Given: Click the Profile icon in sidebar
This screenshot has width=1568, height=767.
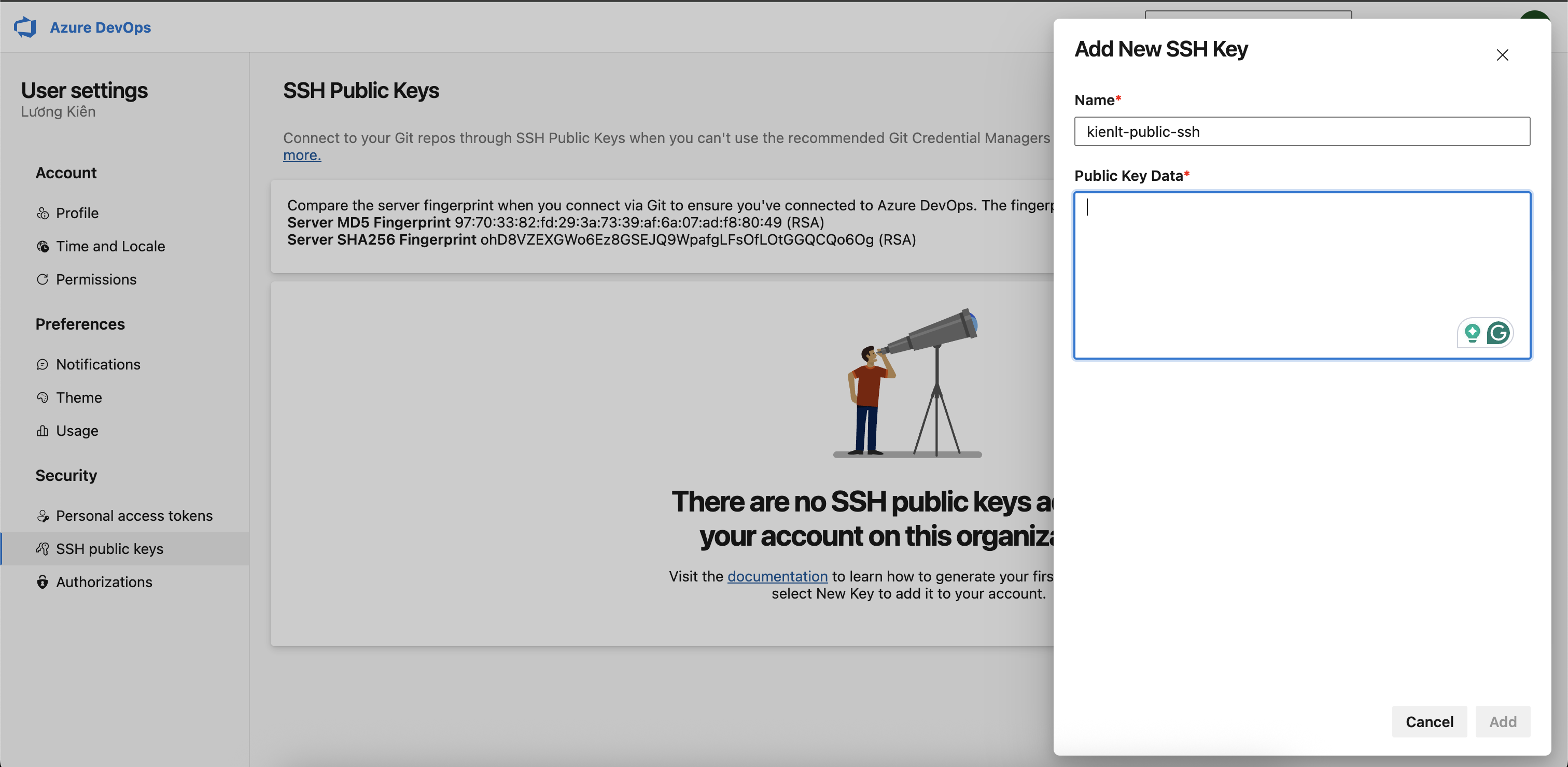Looking at the screenshot, I should [x=43, y=214].
